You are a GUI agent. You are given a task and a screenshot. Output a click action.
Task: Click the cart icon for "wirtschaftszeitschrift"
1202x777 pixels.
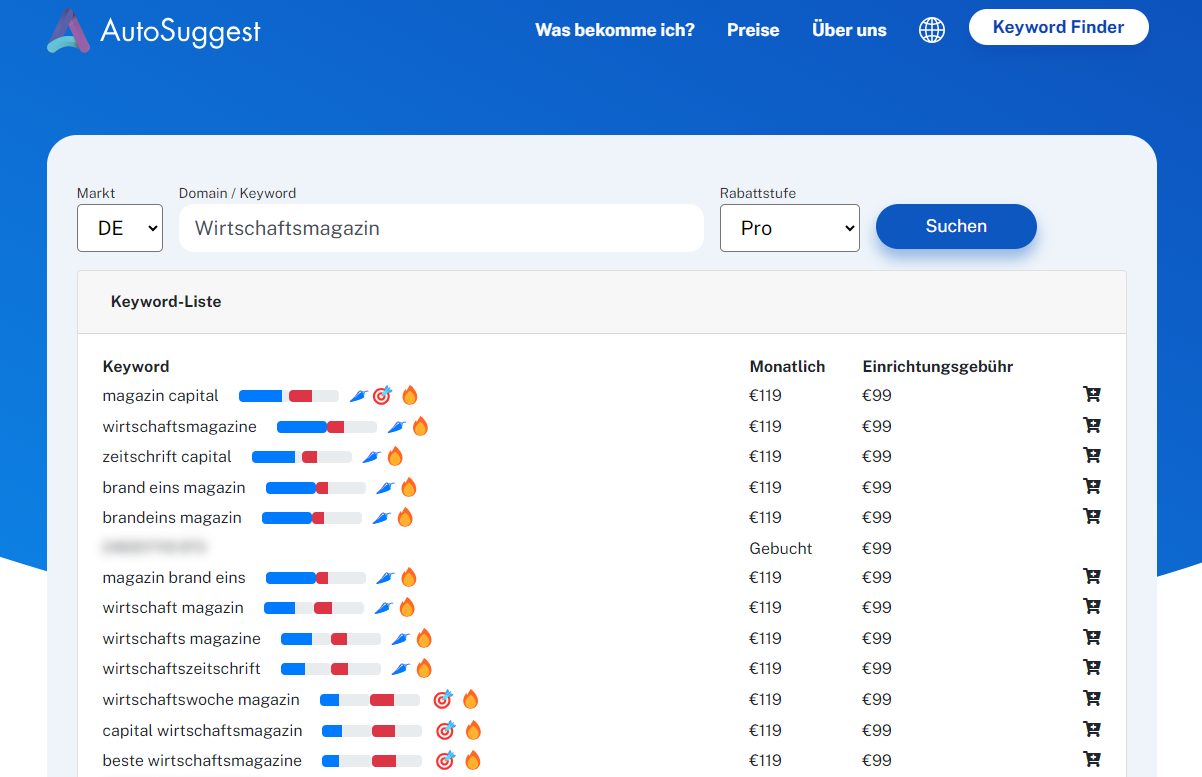click(1092, 667)
